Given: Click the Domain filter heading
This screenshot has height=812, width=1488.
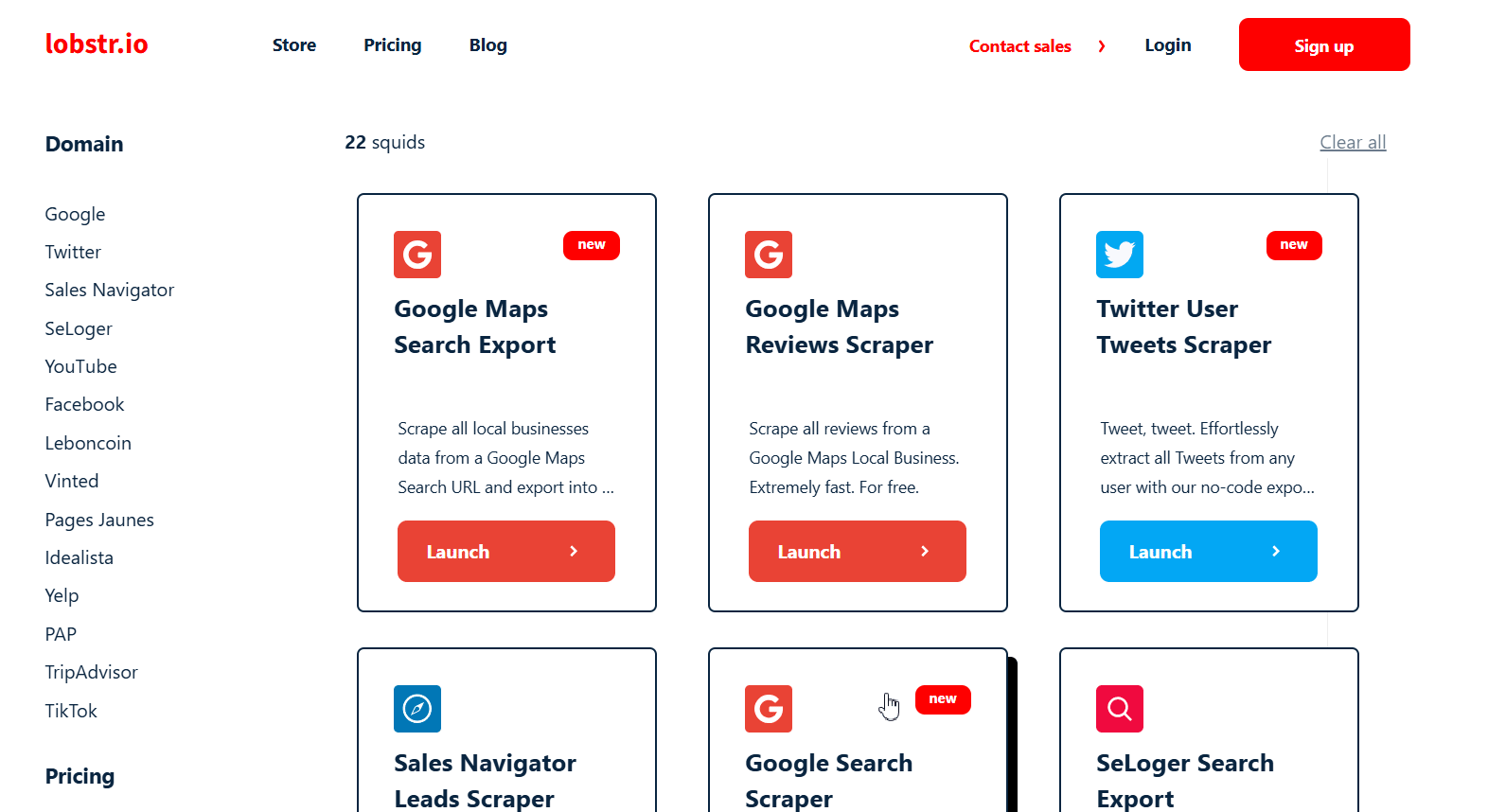Looking at the screenshot, I should (x=84, y=144).
